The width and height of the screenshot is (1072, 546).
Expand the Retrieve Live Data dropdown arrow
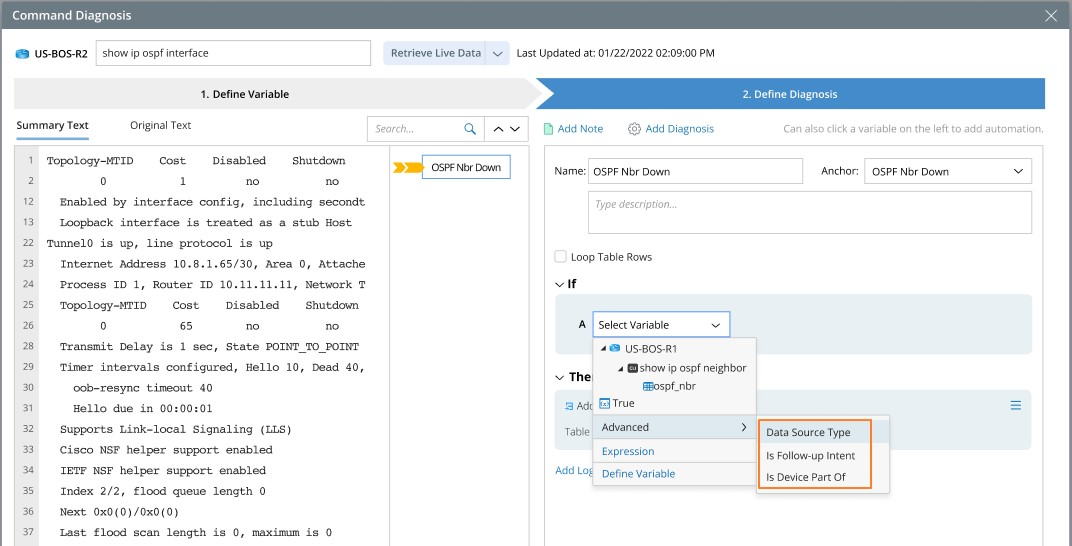click(498, 54)
